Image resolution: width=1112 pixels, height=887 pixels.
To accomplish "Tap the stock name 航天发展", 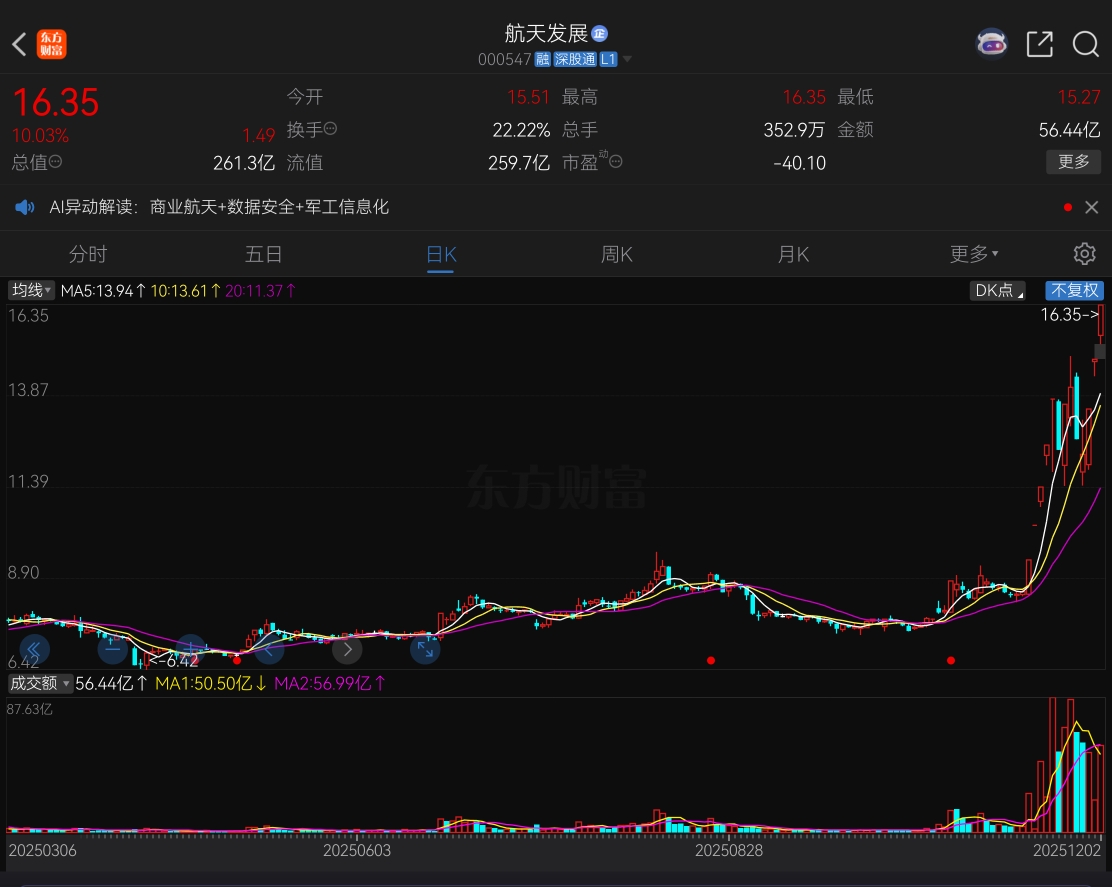I will tap(546, 33).
